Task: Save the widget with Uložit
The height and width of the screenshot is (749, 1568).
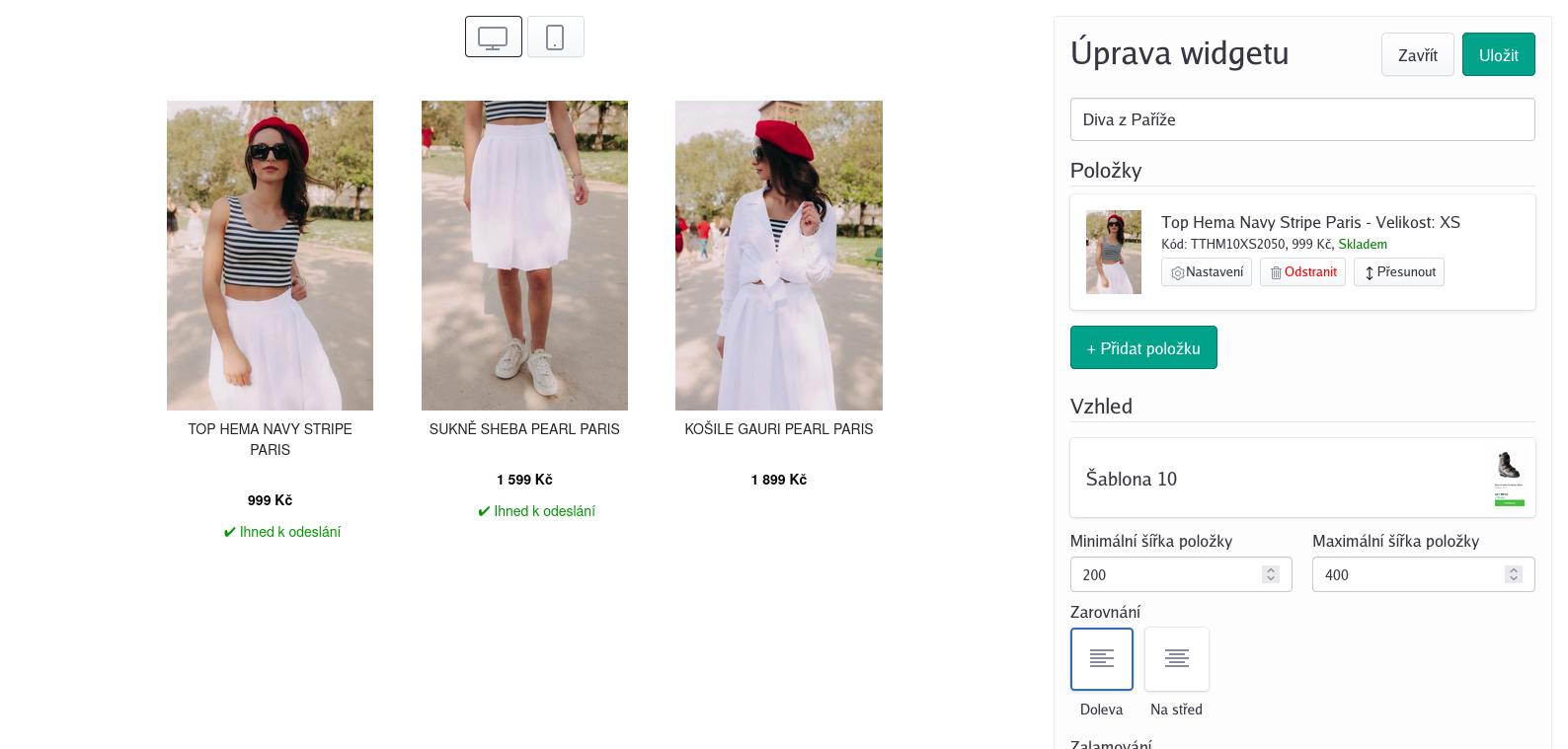Action: 1499,54
